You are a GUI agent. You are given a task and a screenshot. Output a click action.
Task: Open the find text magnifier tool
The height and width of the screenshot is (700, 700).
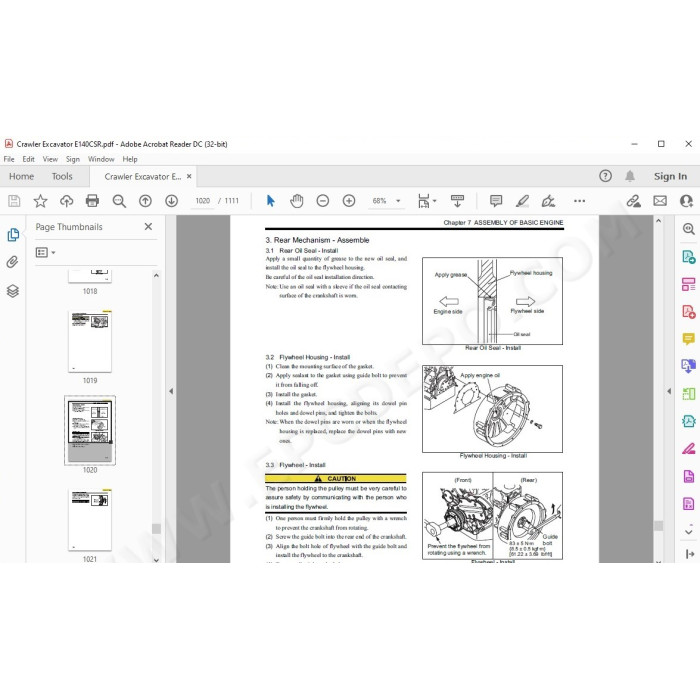119,201
